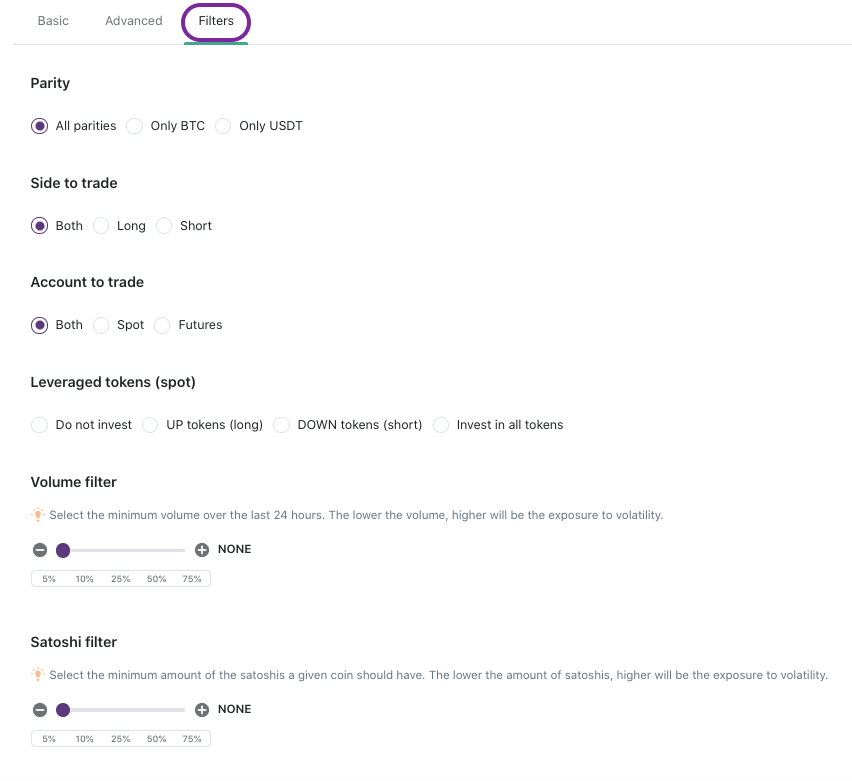Click the Volume filter slider handle
852x781 pixels.
63,550
